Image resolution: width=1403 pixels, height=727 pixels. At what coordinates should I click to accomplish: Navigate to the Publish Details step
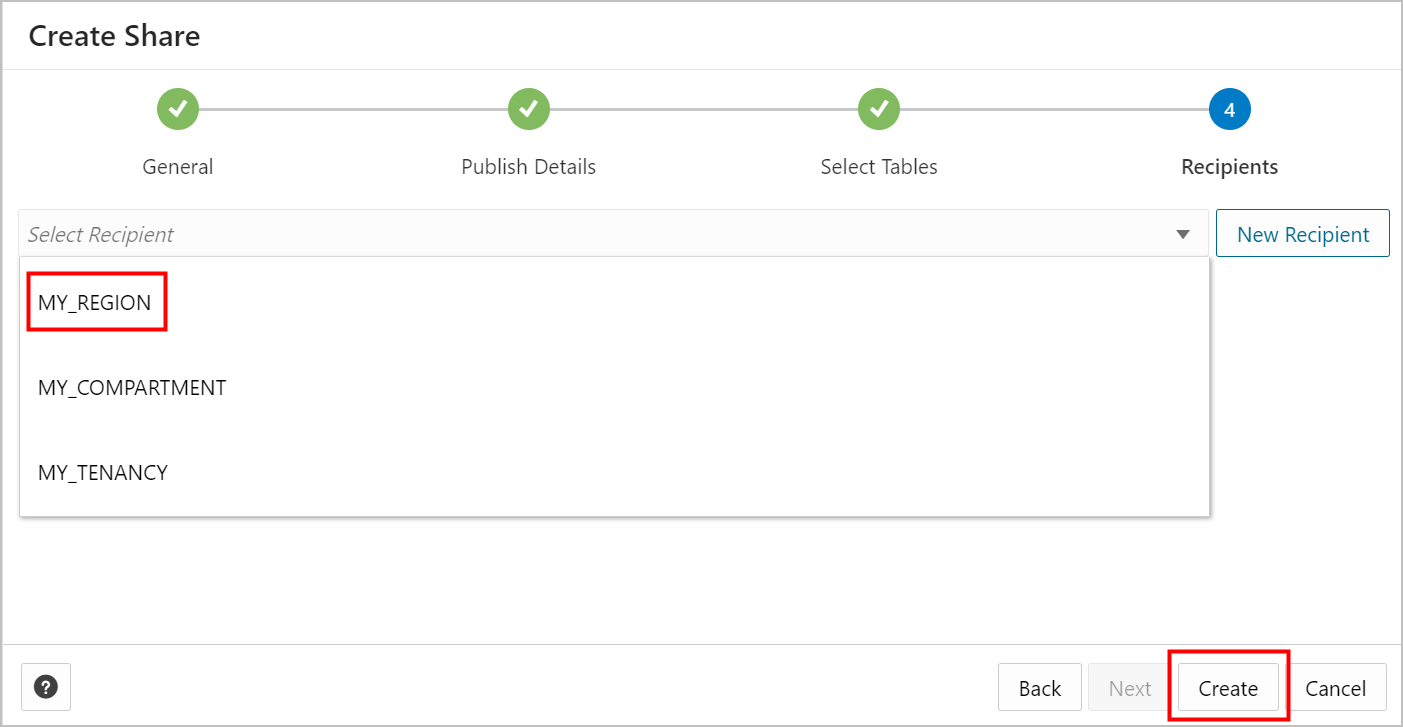528,166
